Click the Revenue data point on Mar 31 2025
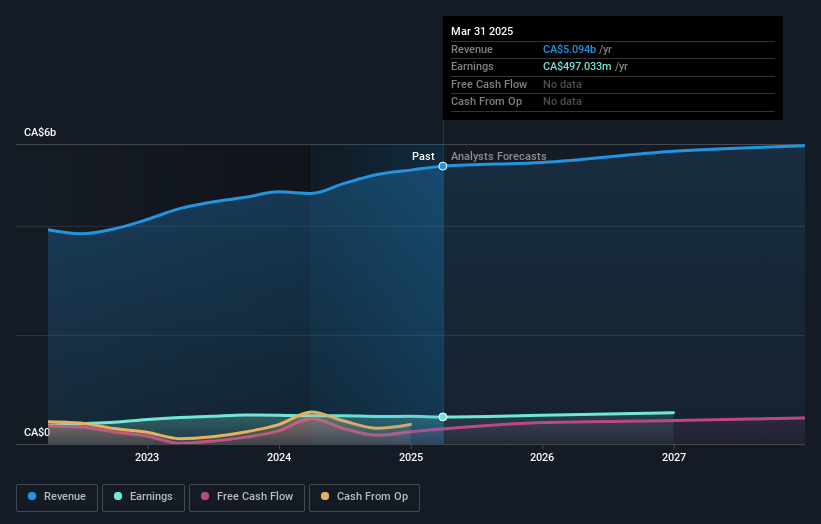Image resolution: width=821 pixels, height=524 pixels. point(443,166)
